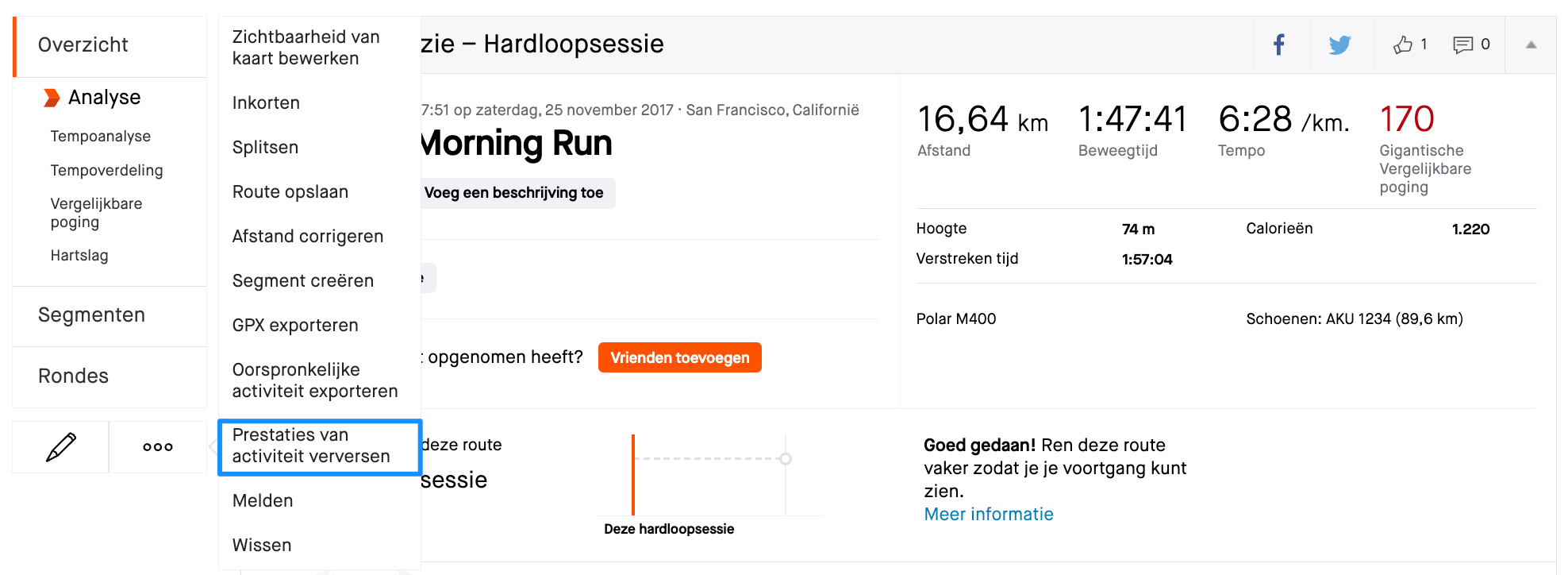Click the orange Analyse chevron icon
The image size is (1568, 575).
[52, 98]
